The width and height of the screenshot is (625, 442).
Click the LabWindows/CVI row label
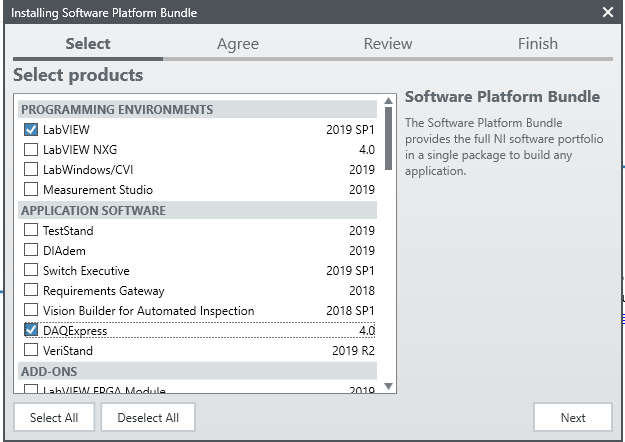(88, 170)
